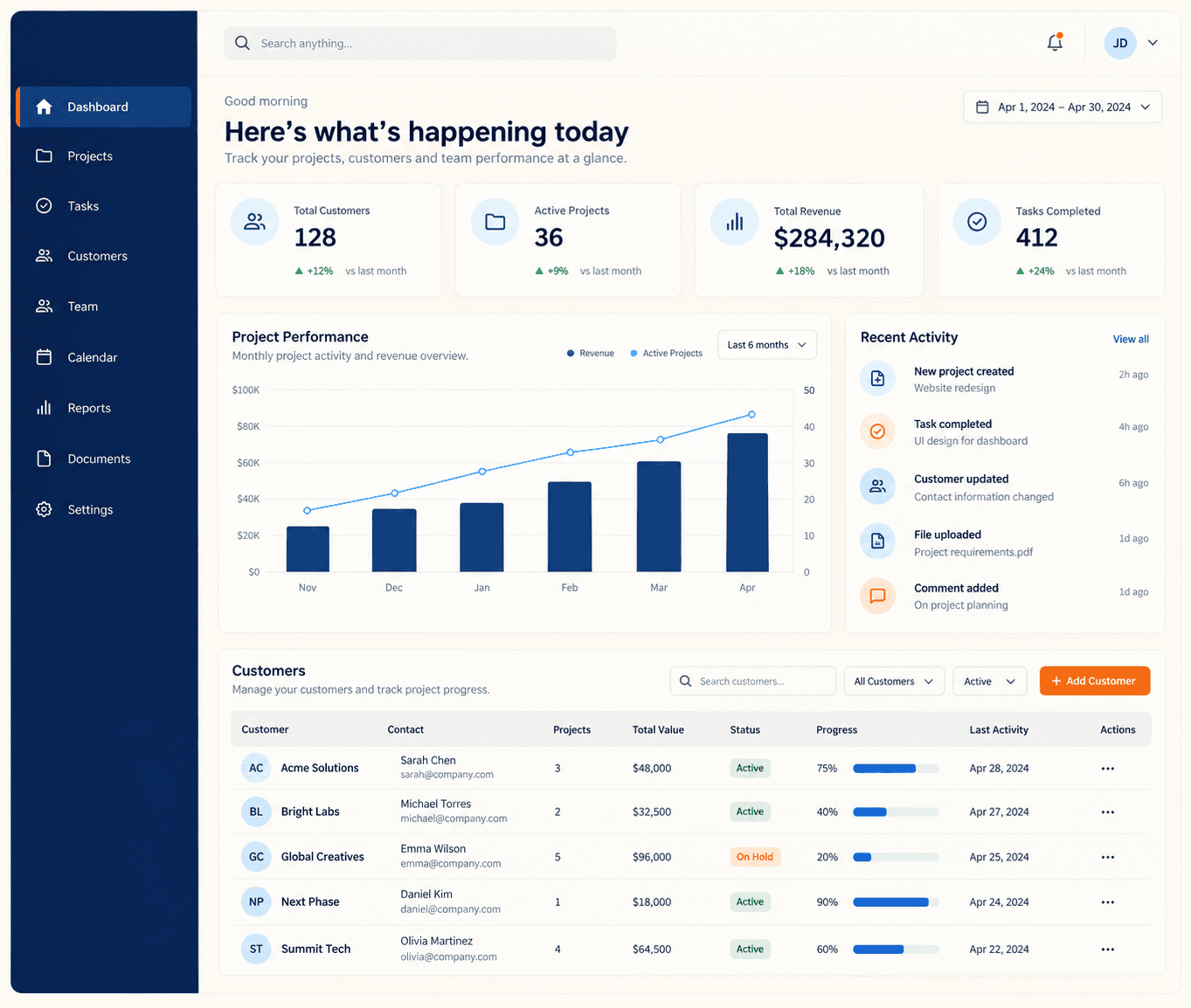Open actions menu for Next Phase
The image size is (1191, 1008).
point(1108,902)
